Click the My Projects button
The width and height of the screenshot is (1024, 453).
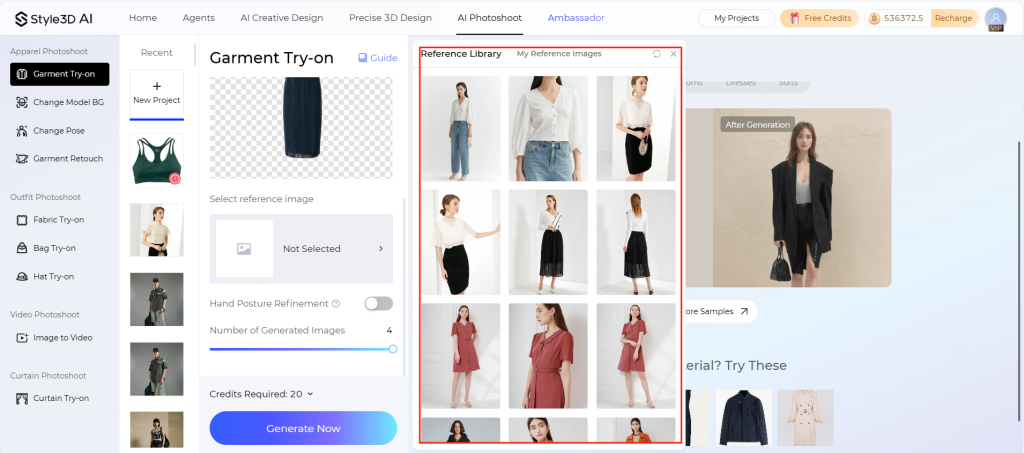click(x=736, y=18)
